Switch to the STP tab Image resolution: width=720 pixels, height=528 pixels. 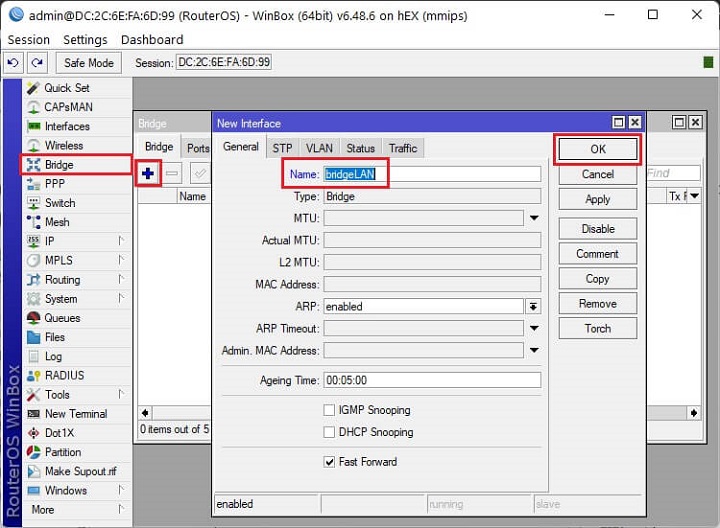click(x=282, y=148)
